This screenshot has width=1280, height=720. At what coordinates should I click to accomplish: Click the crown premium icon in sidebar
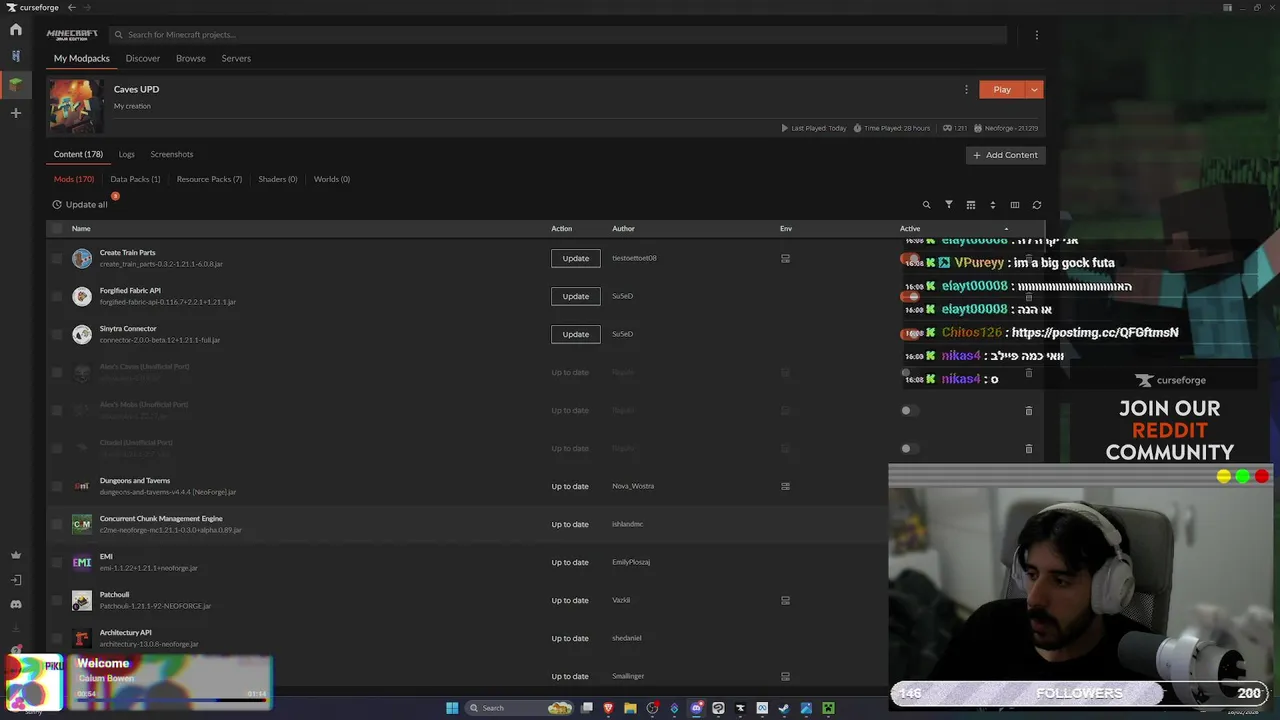point(15,555)
